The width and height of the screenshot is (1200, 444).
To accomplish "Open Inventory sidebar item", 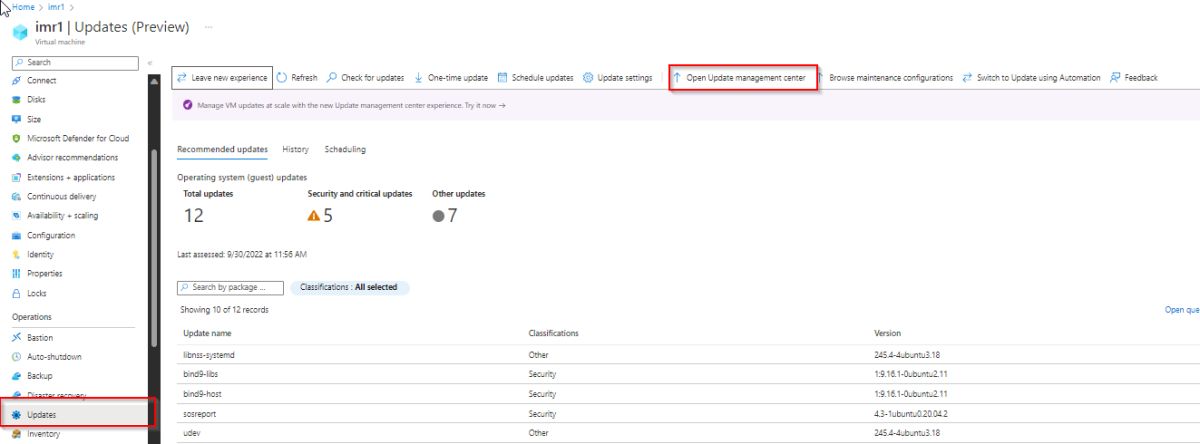I will [44, 434].
